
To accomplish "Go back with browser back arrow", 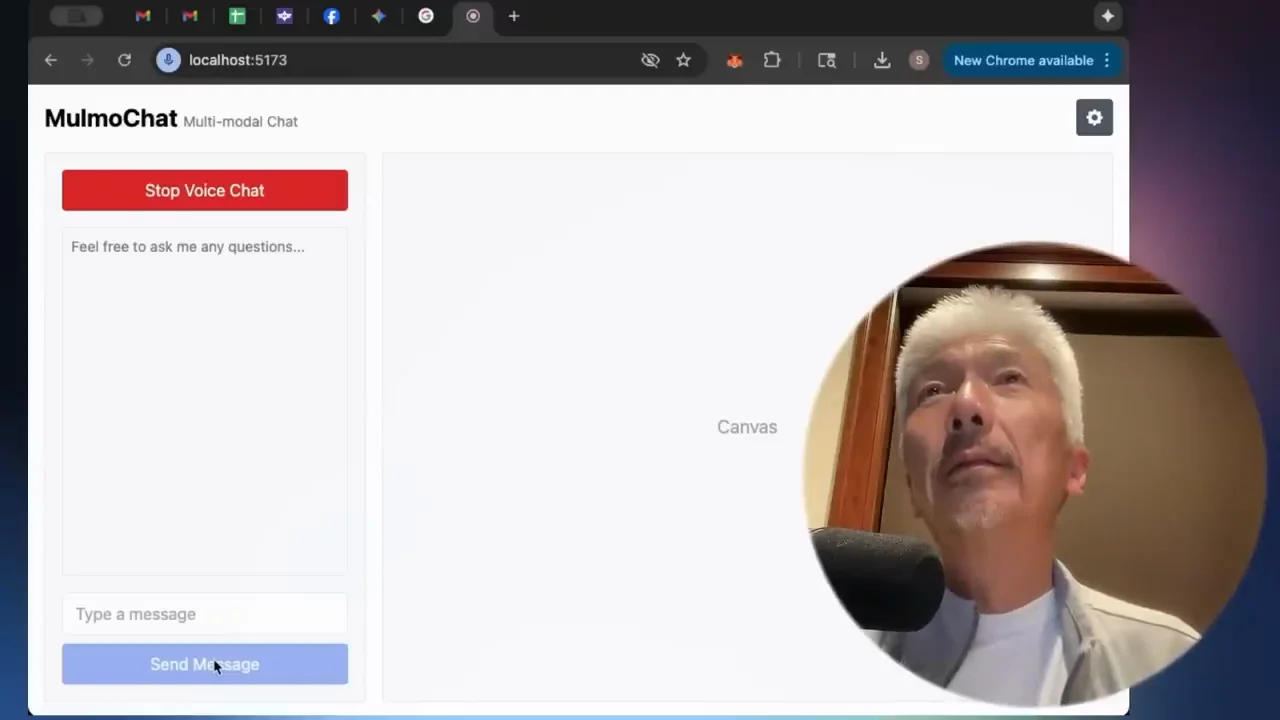I will (51, 60).
